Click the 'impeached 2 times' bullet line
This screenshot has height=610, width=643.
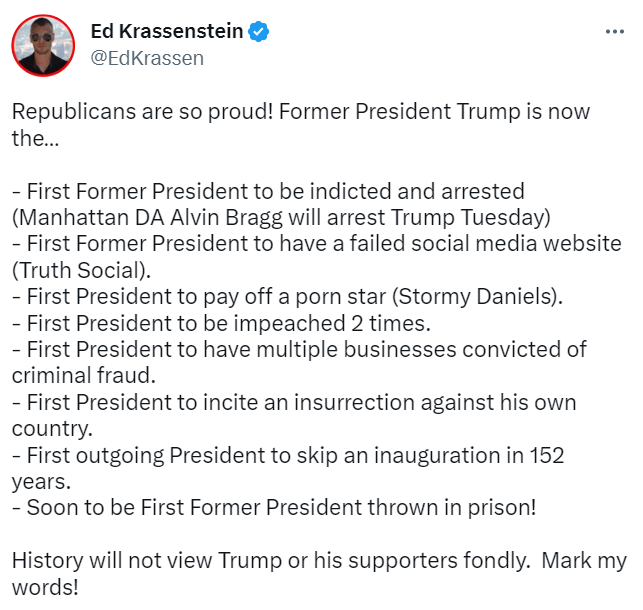tap(221, 323)
